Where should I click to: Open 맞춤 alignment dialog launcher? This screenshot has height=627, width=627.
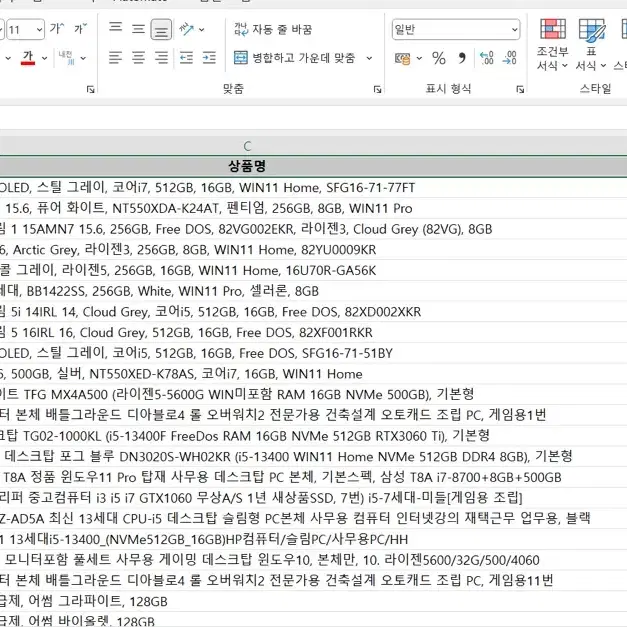click(x=377, y=89)
